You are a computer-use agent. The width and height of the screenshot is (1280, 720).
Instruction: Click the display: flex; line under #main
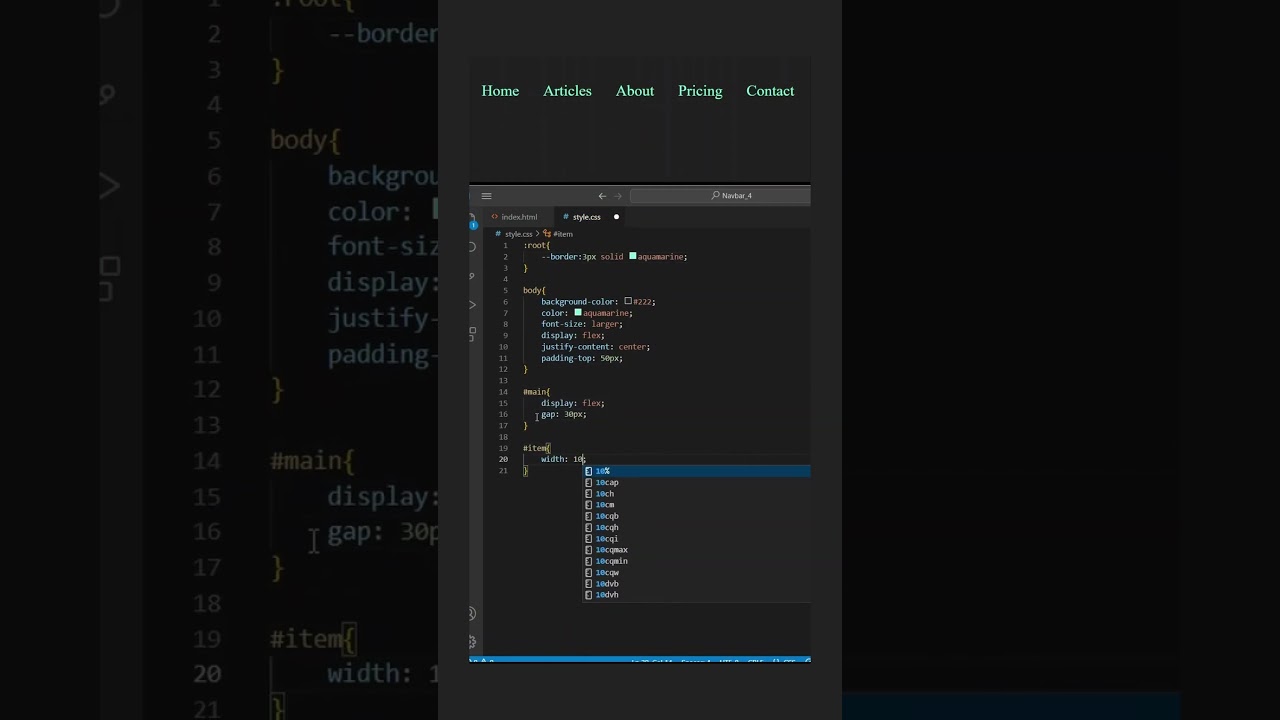click(573, 403)
